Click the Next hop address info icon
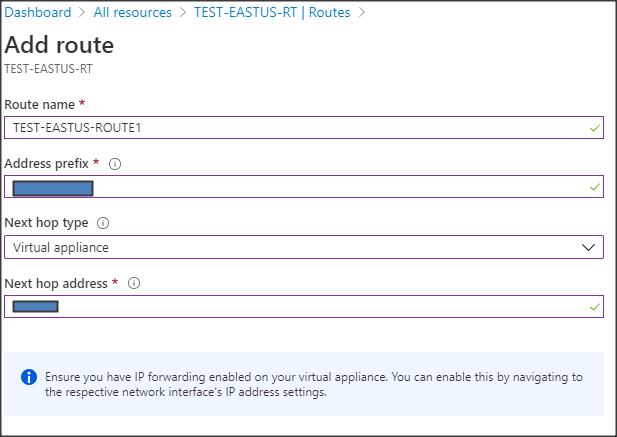 click(x=134, y=283)
